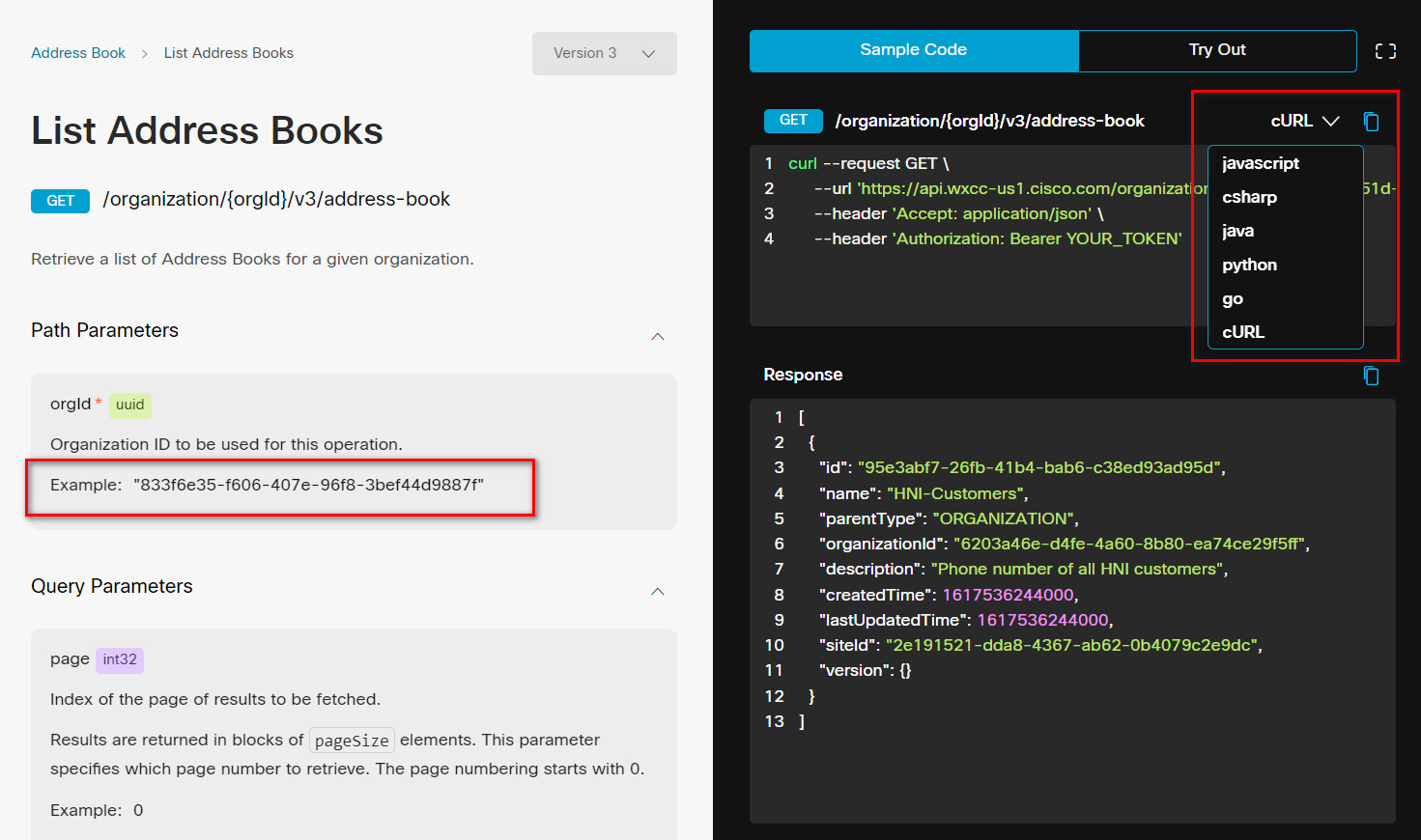Open the Version 3 dropdown
This screenshot has height=840, width=1421.
(x=605, y=53)
